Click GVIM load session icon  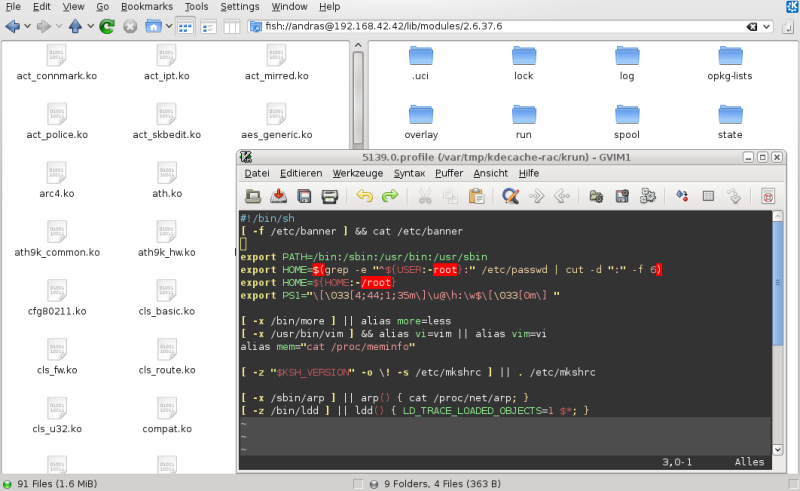596,196
